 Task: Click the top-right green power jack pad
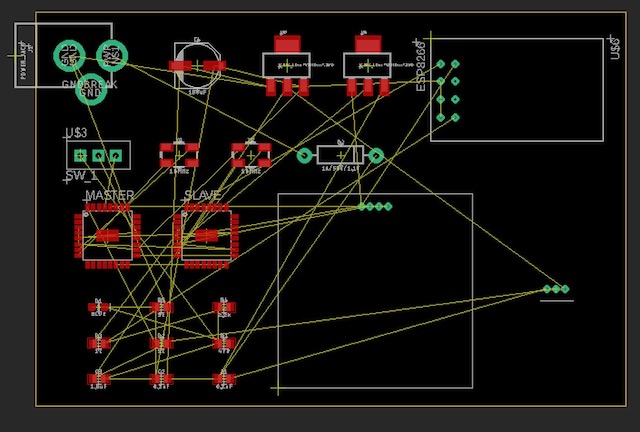point(112,56)
